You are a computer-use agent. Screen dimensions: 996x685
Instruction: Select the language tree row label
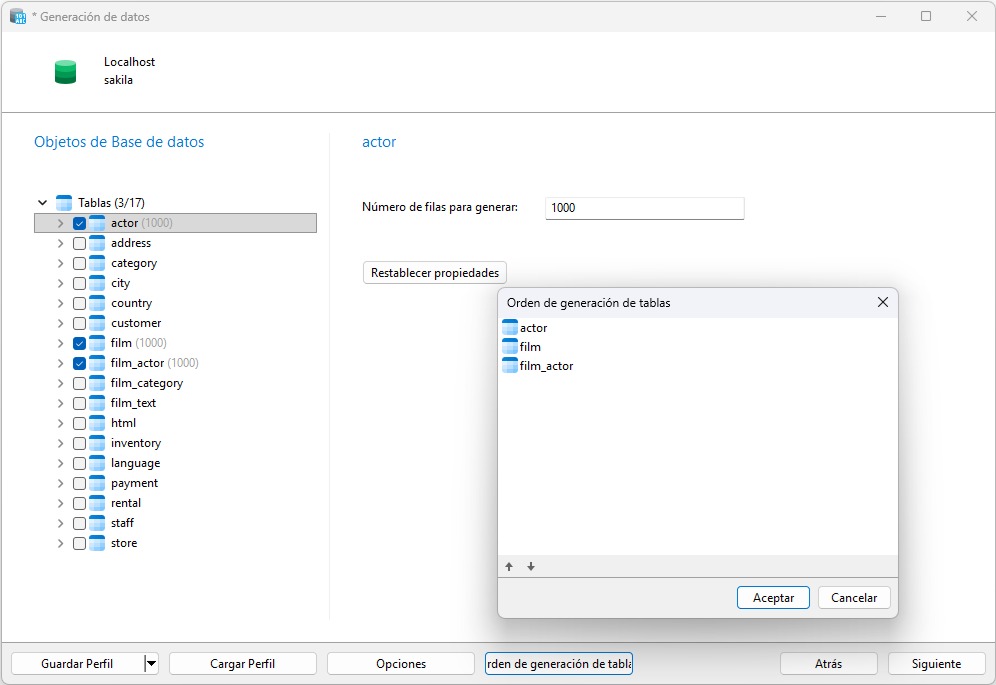coord(135,463)
